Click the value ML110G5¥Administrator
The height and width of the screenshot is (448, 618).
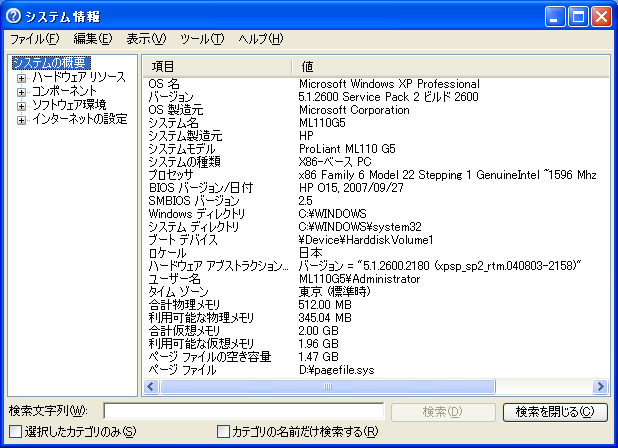click(x=359, y=279)
